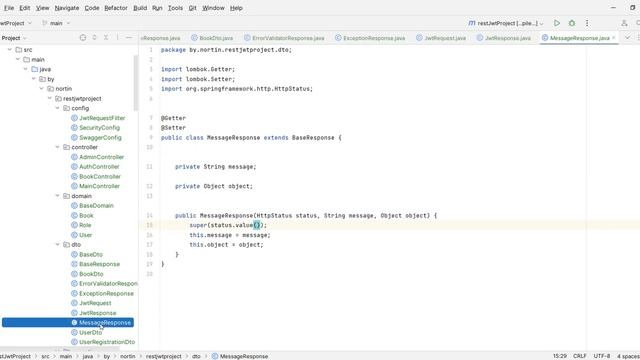Open the Navigate menu

[x=67, y=8]
